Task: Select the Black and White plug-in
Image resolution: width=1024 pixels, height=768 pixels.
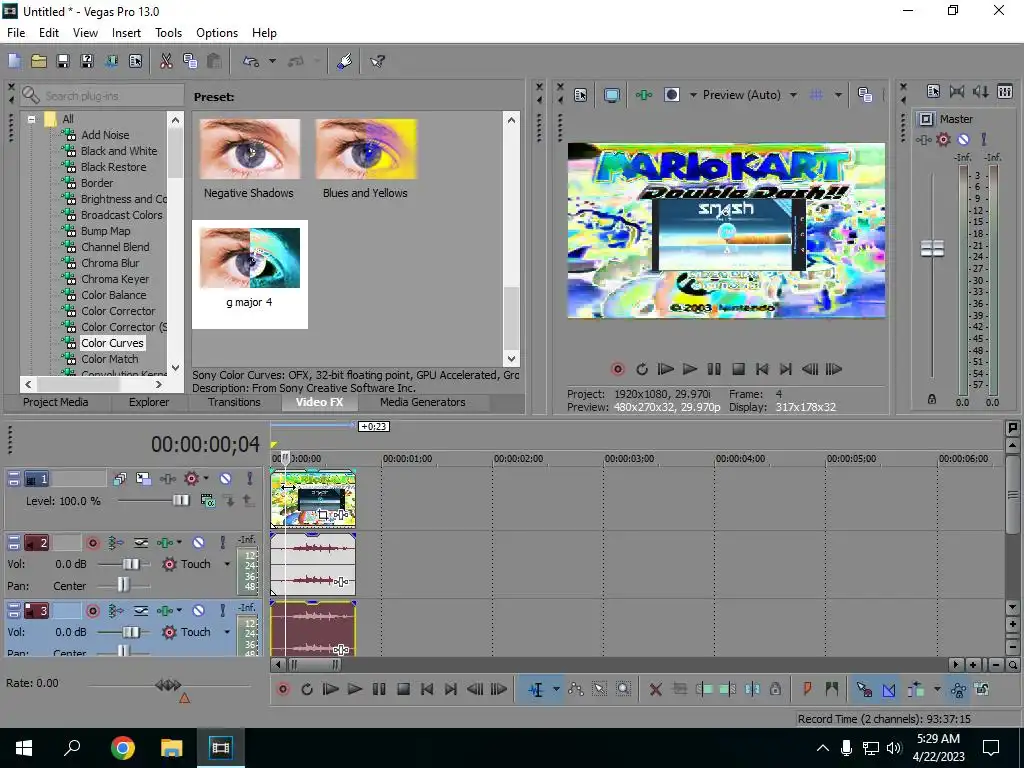Action: tap(119, 151)
